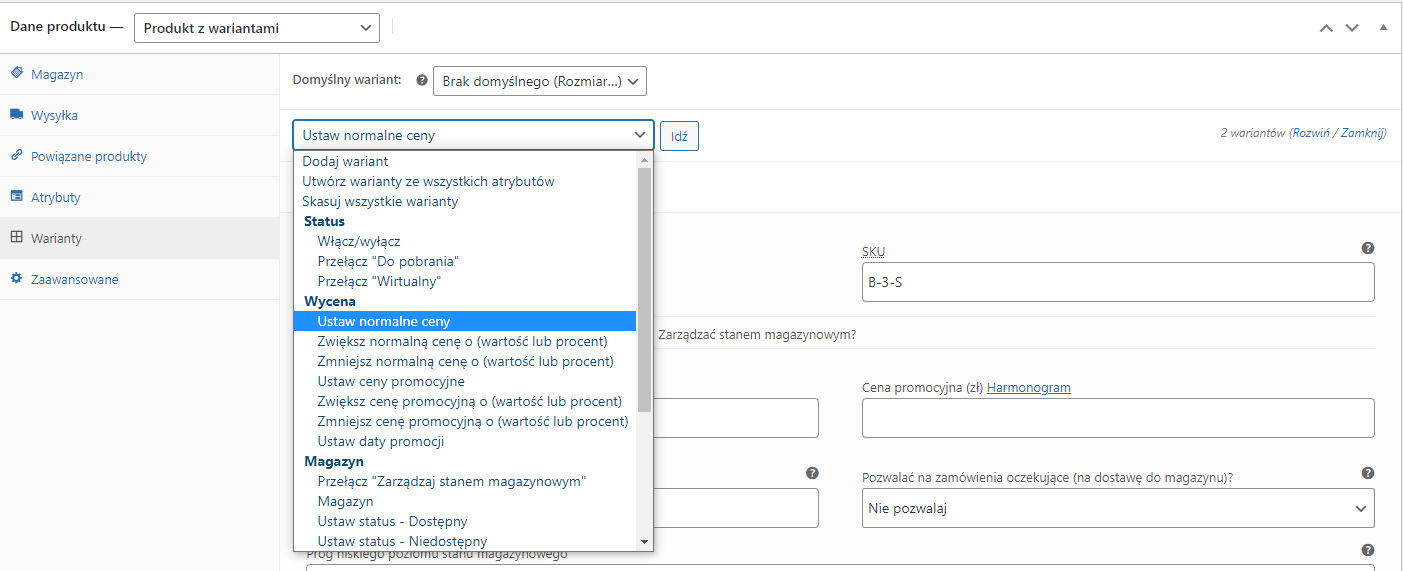Open the backorders Nie pozwalaj dropdown
Image resolution: width=1403 pixels, height=571 pixels.
(x=1117, y=508)
